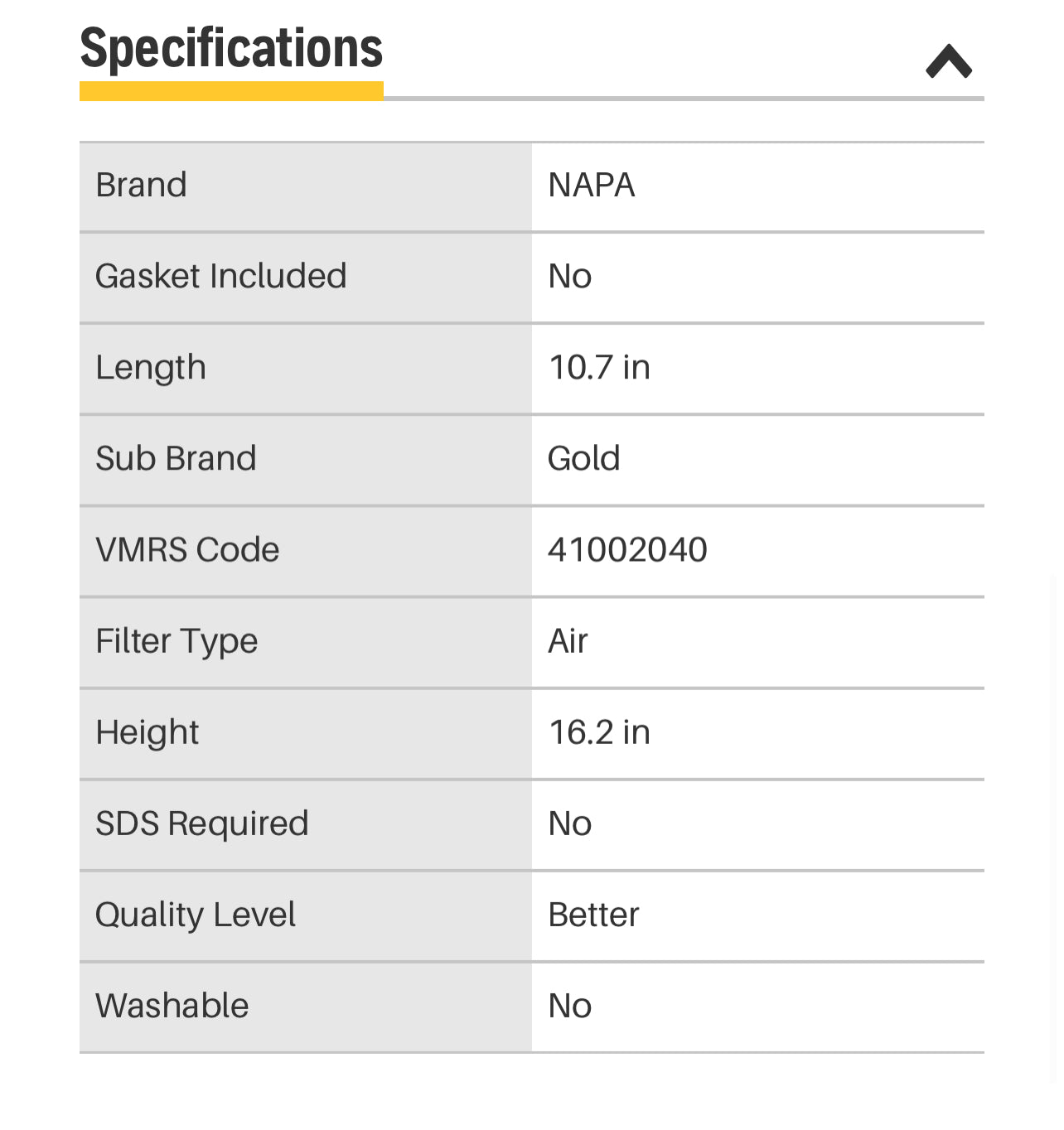1064x1130 pixels.
Task: Click the Specifications heading
Action: pos(231,48)
